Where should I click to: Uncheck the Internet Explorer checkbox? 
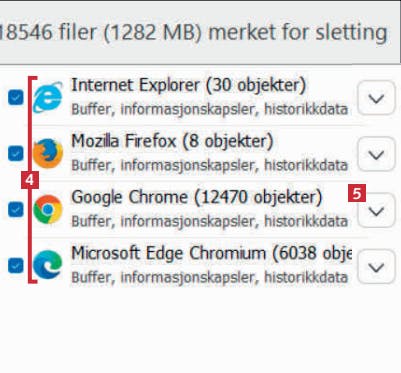pos(16,97)
